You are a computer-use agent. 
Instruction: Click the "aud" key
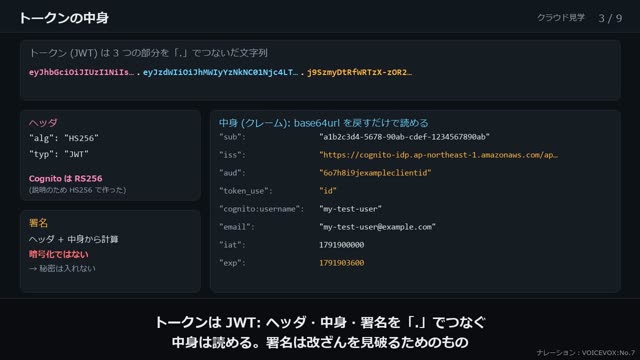[233, 173]
